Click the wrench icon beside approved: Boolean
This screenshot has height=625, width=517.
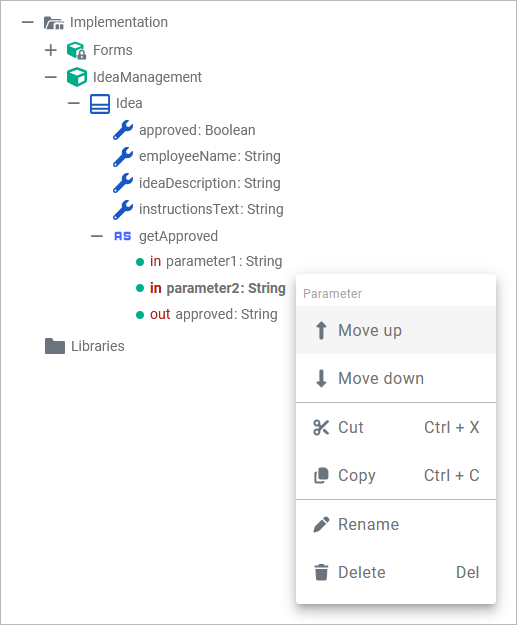[x=123, y=130]
